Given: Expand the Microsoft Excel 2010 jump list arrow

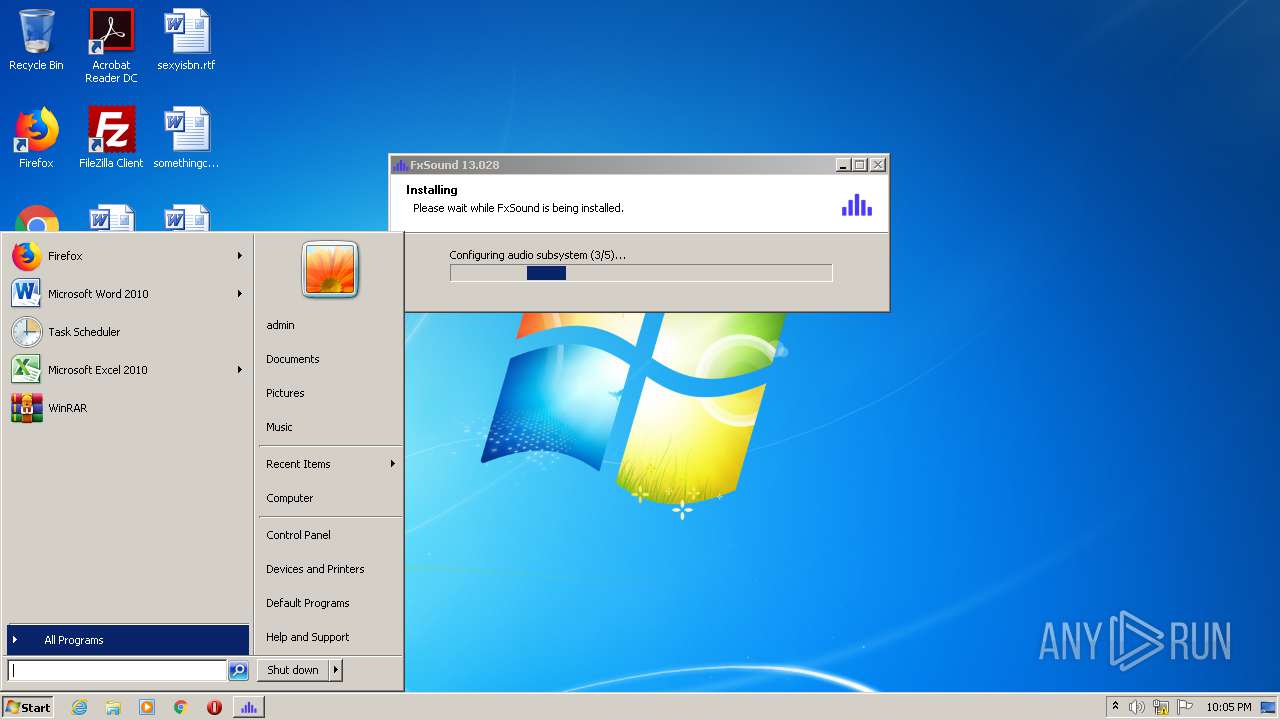Looking at the screenshot, I should 240,370.
